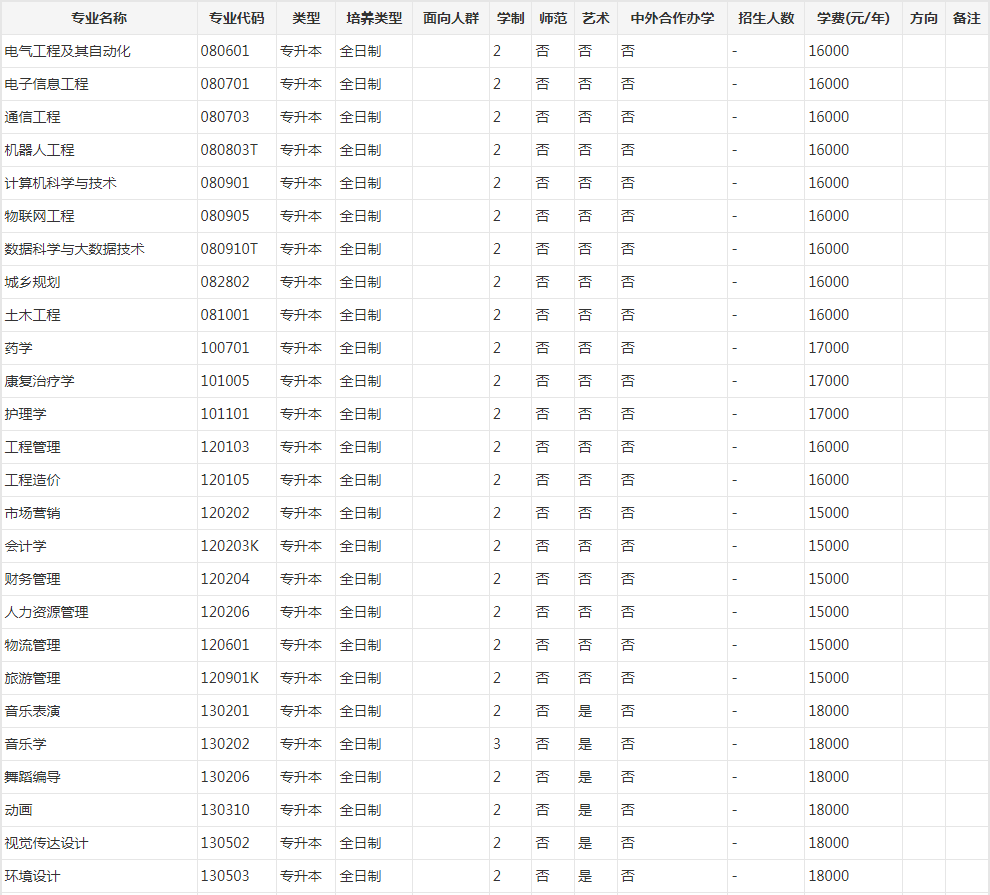990x895 pixels.
Task: Select the 机器人工程 major name
Action: 40,150
